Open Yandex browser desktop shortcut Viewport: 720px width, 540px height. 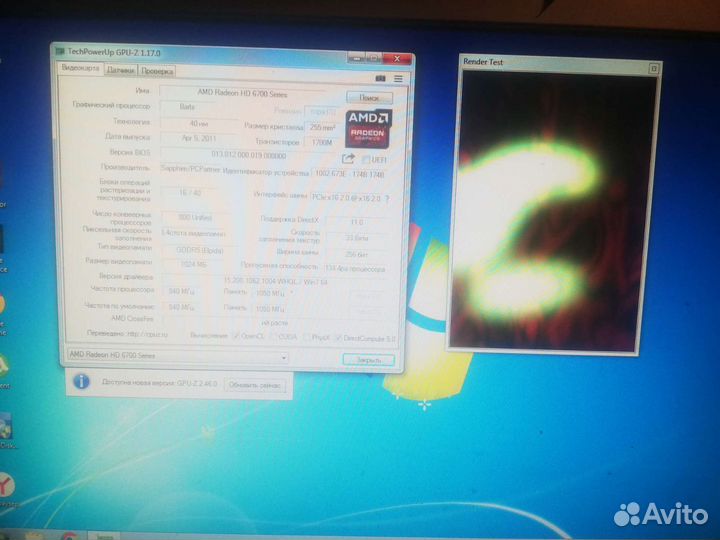click(x=6, y=485)
